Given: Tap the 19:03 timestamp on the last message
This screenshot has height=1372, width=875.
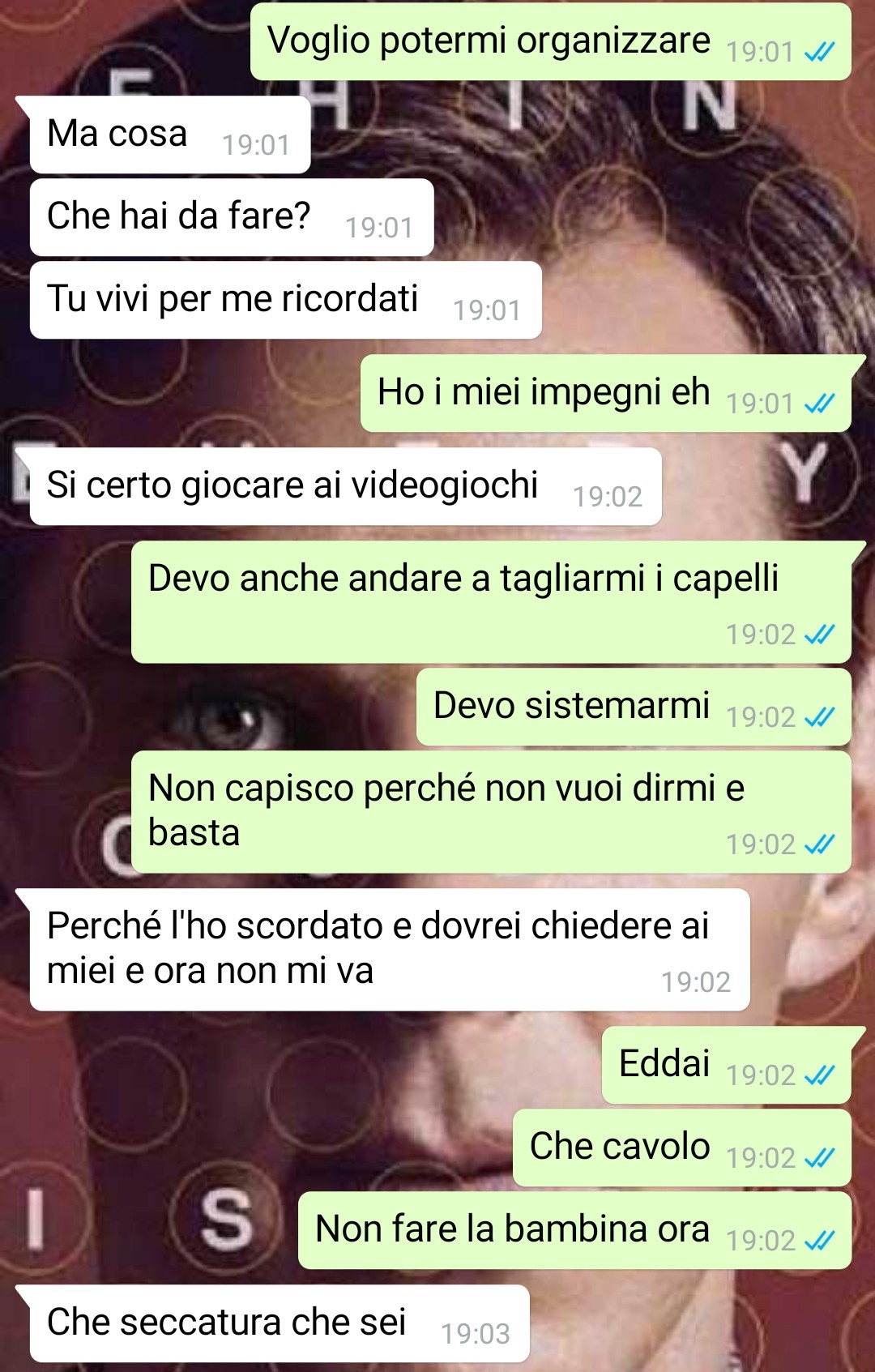Looking at the screenshot, I should coord(476,1334).
